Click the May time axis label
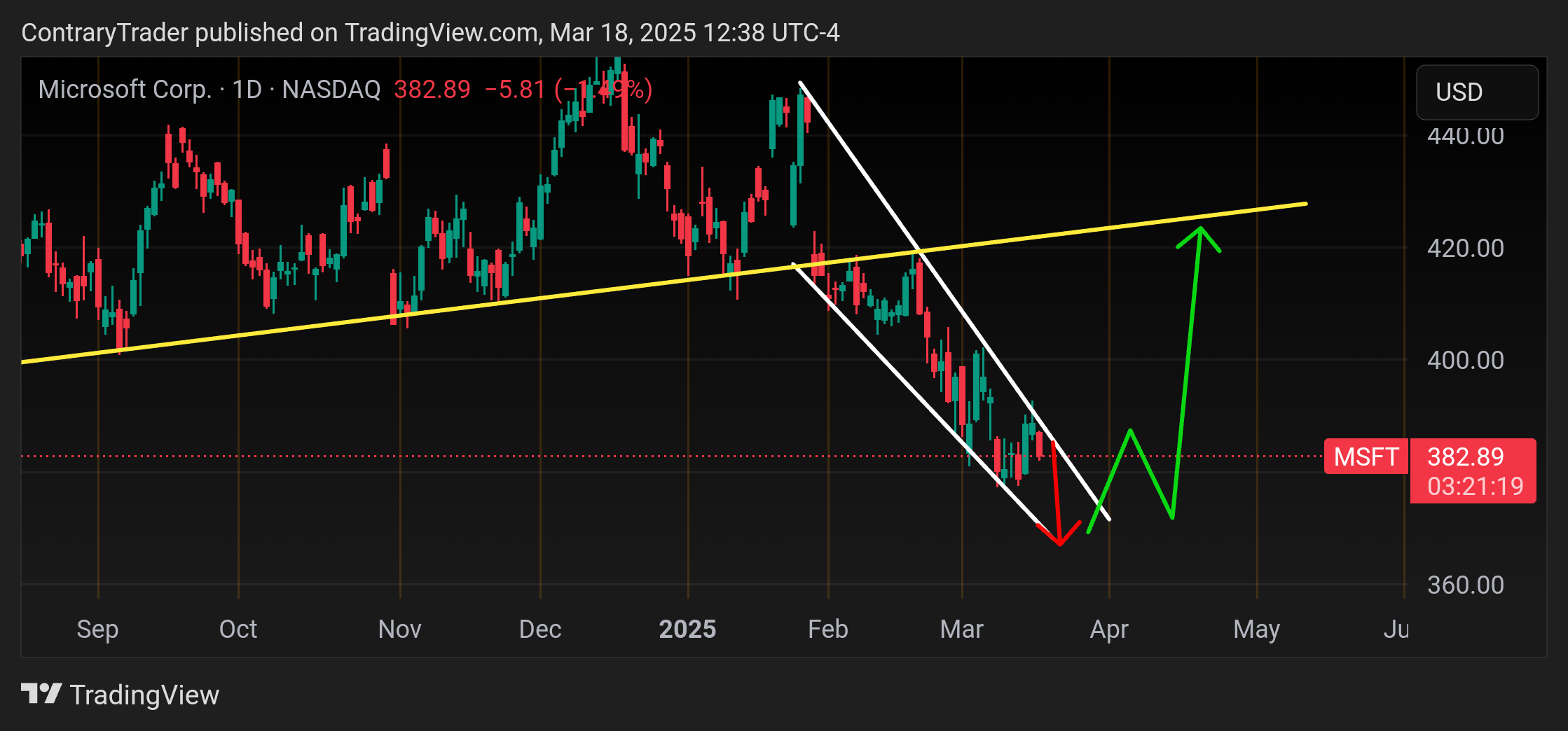Screen dimensions: 1568x731 click(1257, 629)
